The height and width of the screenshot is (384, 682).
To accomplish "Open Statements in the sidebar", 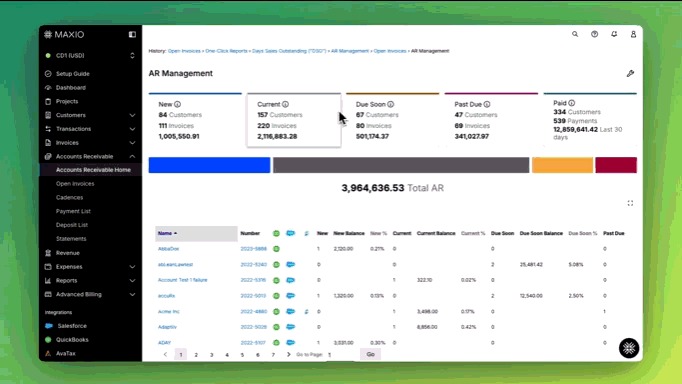I will pyautogui.click(x=71, y=239).
